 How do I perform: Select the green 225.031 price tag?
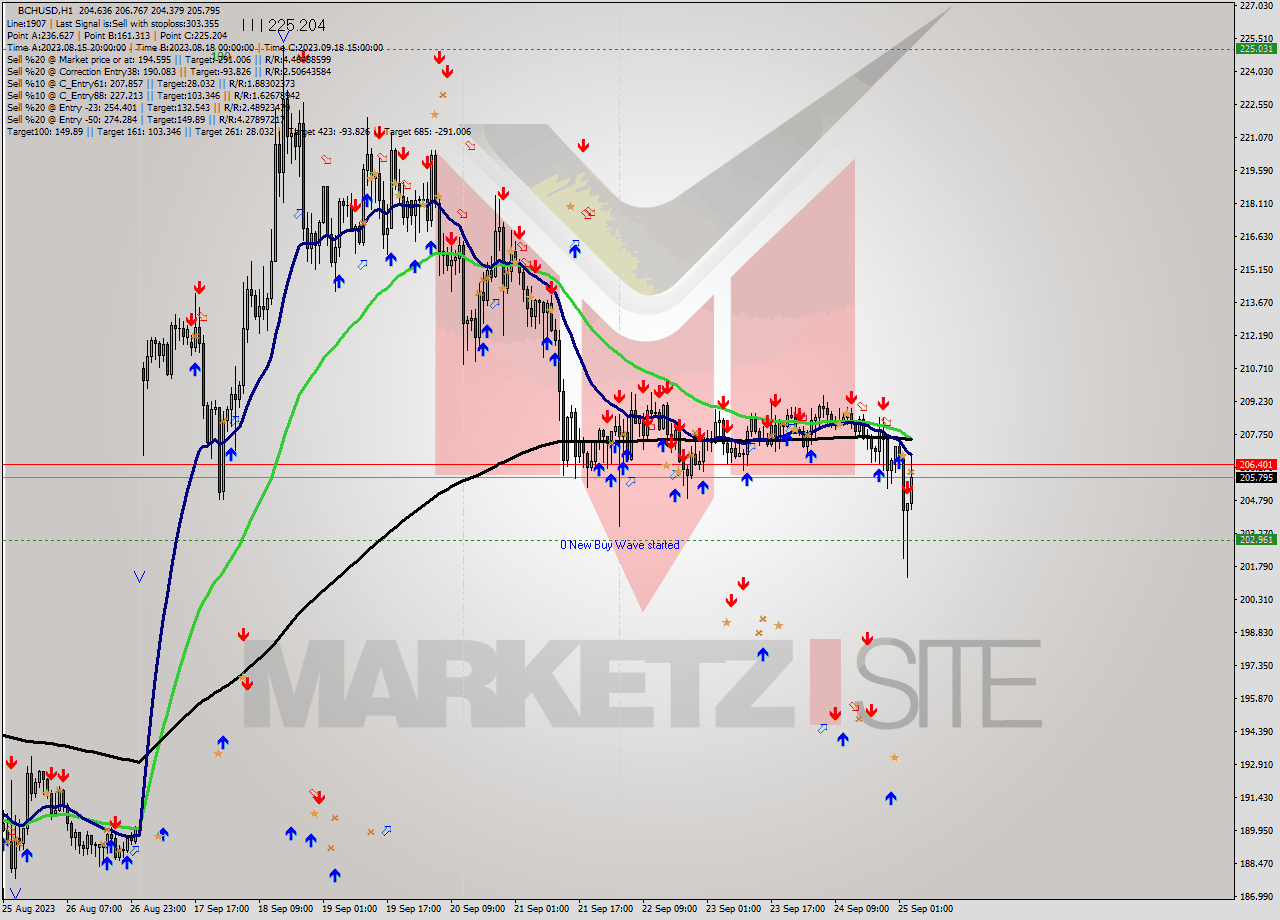(1256, 48)
